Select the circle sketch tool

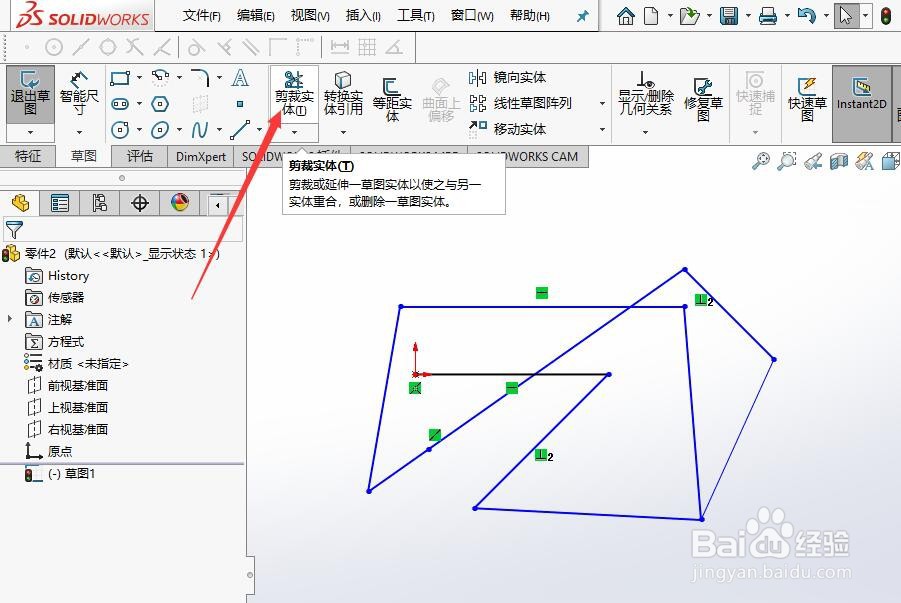(120, 130)
